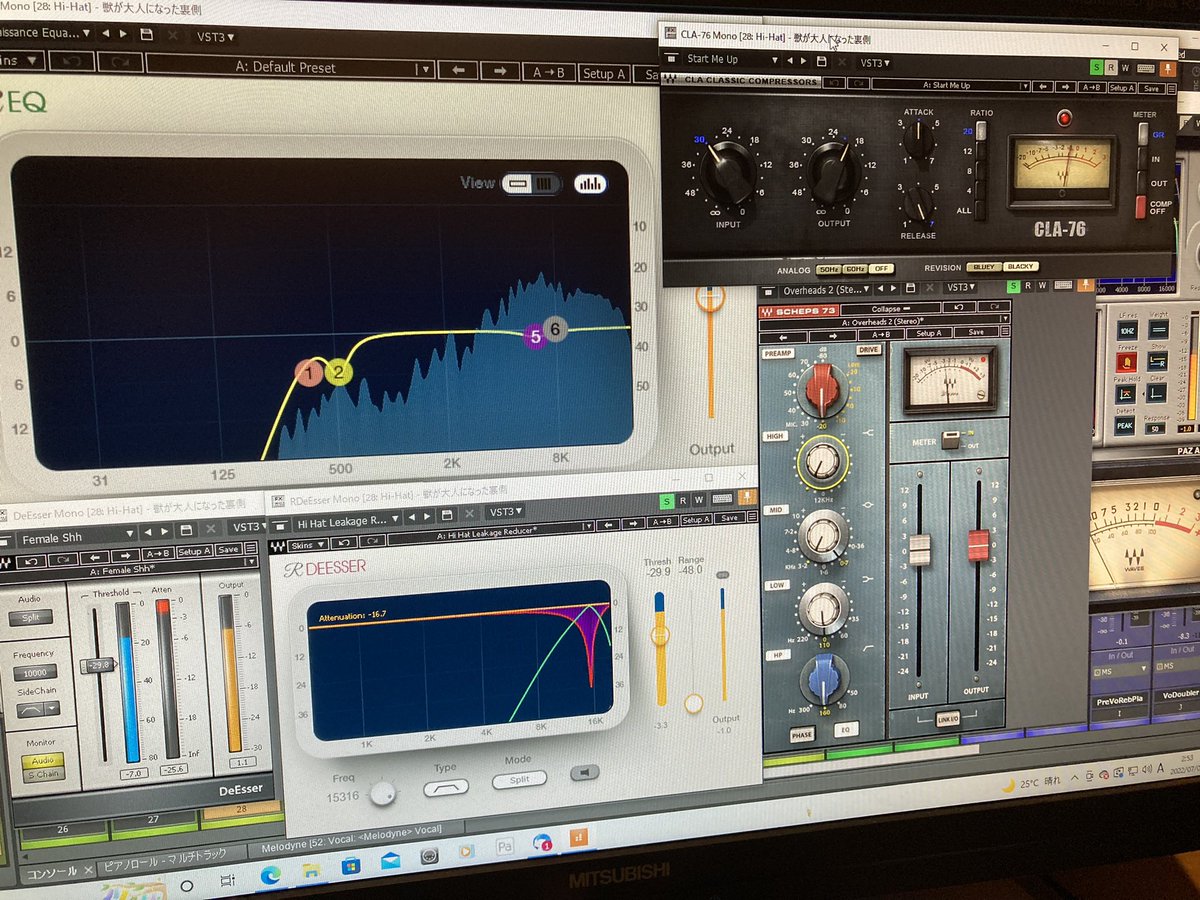This screenshot has width=1200, height=900.
Task: Click the DeEsser Threshold fader handle
Action: (98, 665)
